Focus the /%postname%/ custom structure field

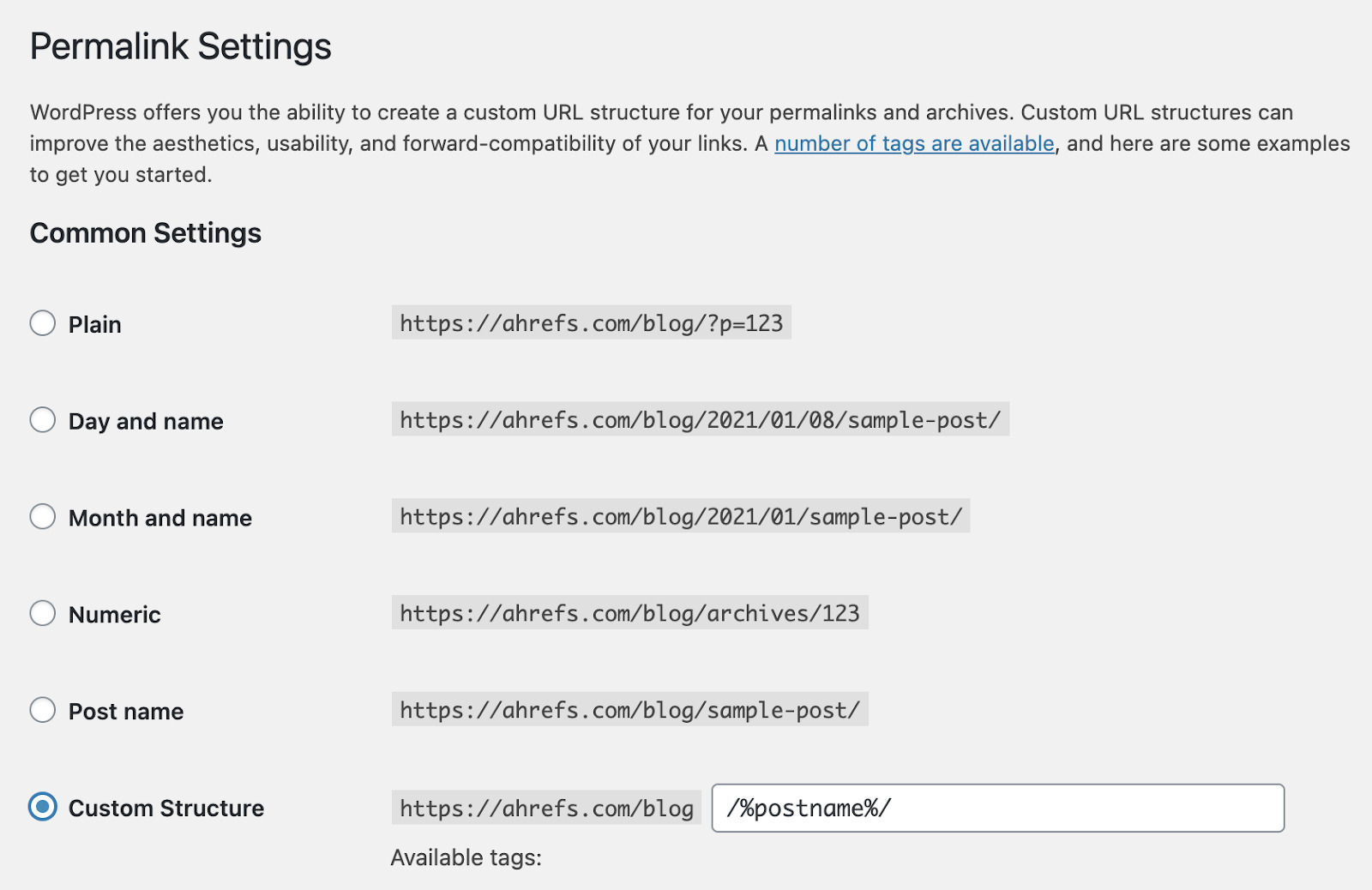[x=997, y=808]
